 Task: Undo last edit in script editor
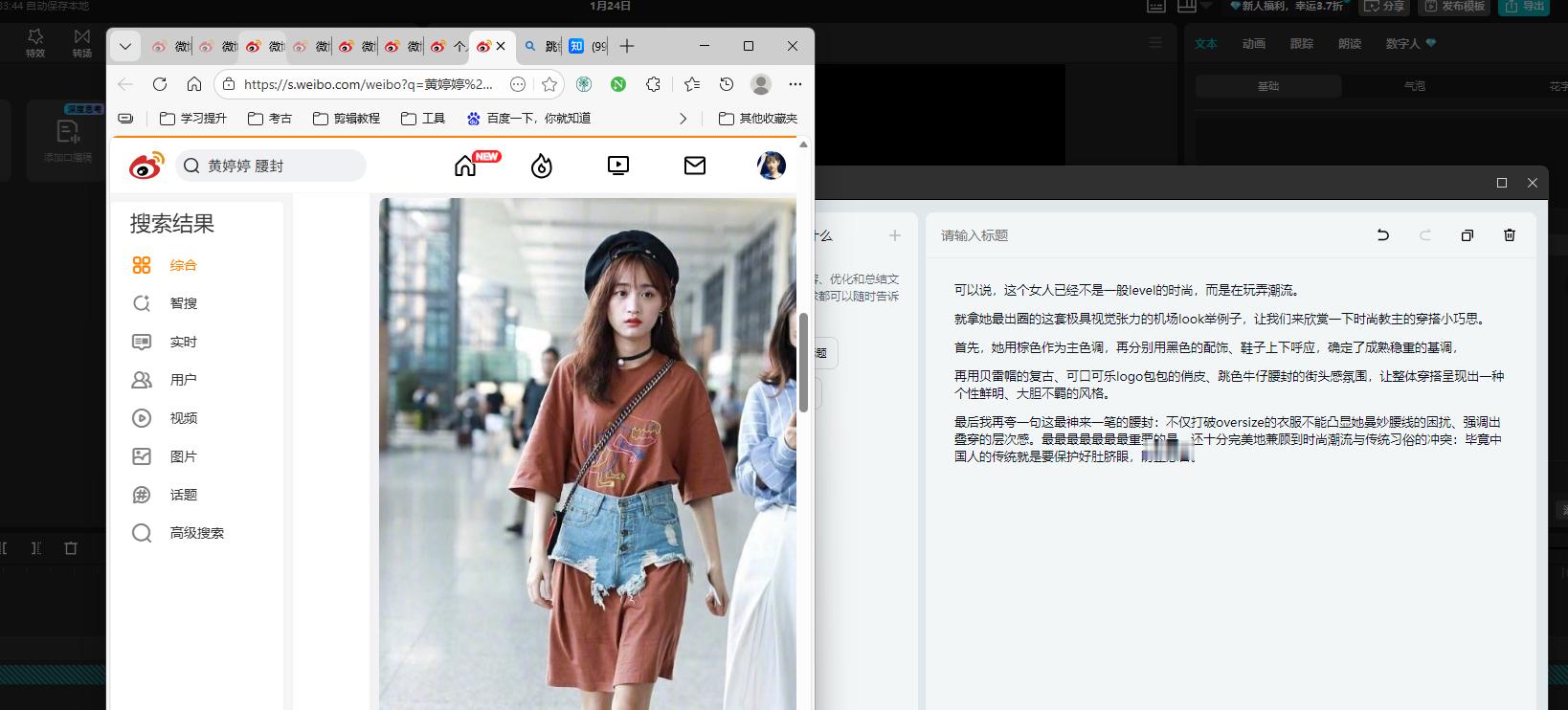[x=1383, y=234]
